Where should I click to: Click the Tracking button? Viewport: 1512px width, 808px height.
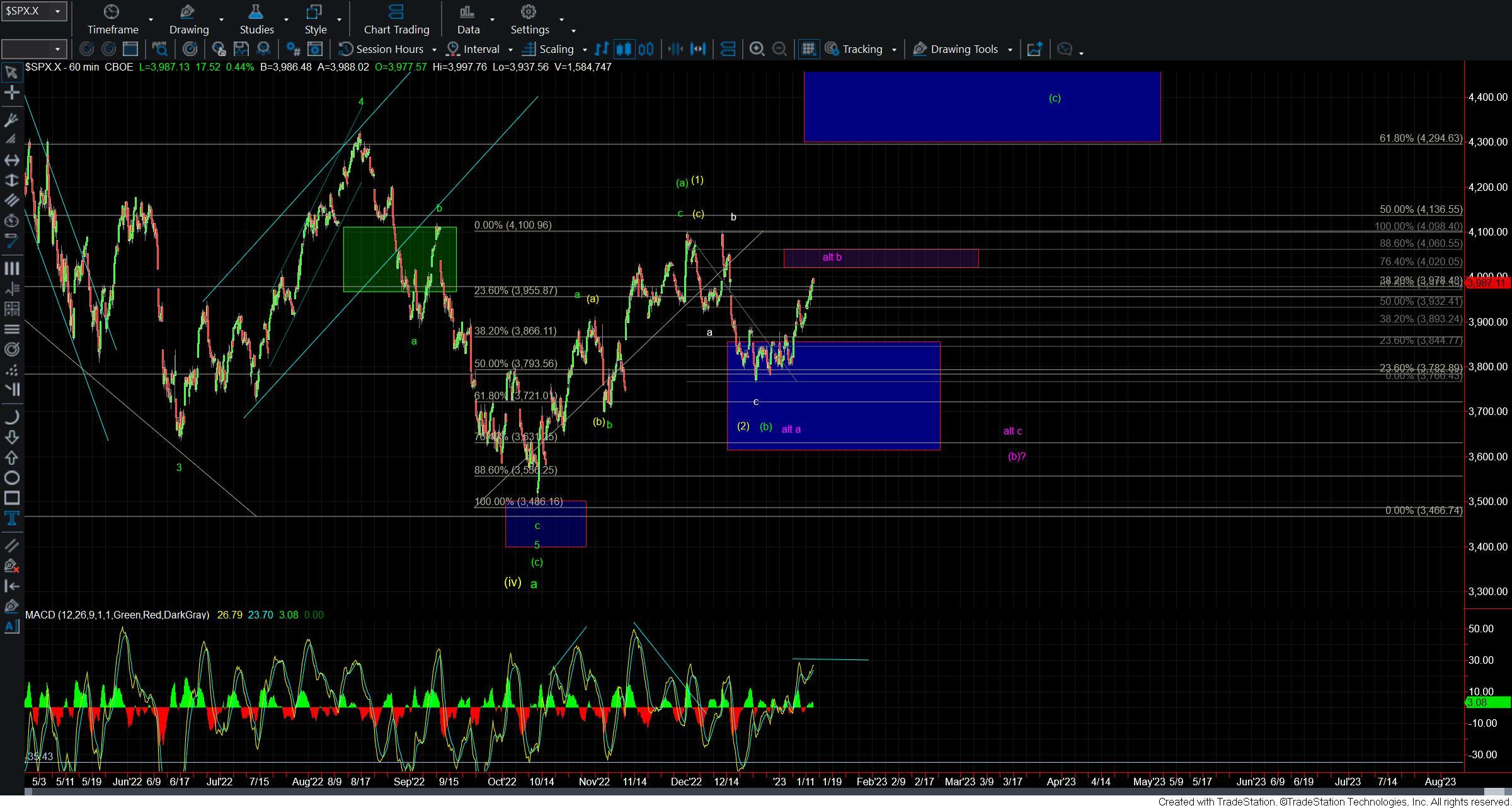[854, 49]
